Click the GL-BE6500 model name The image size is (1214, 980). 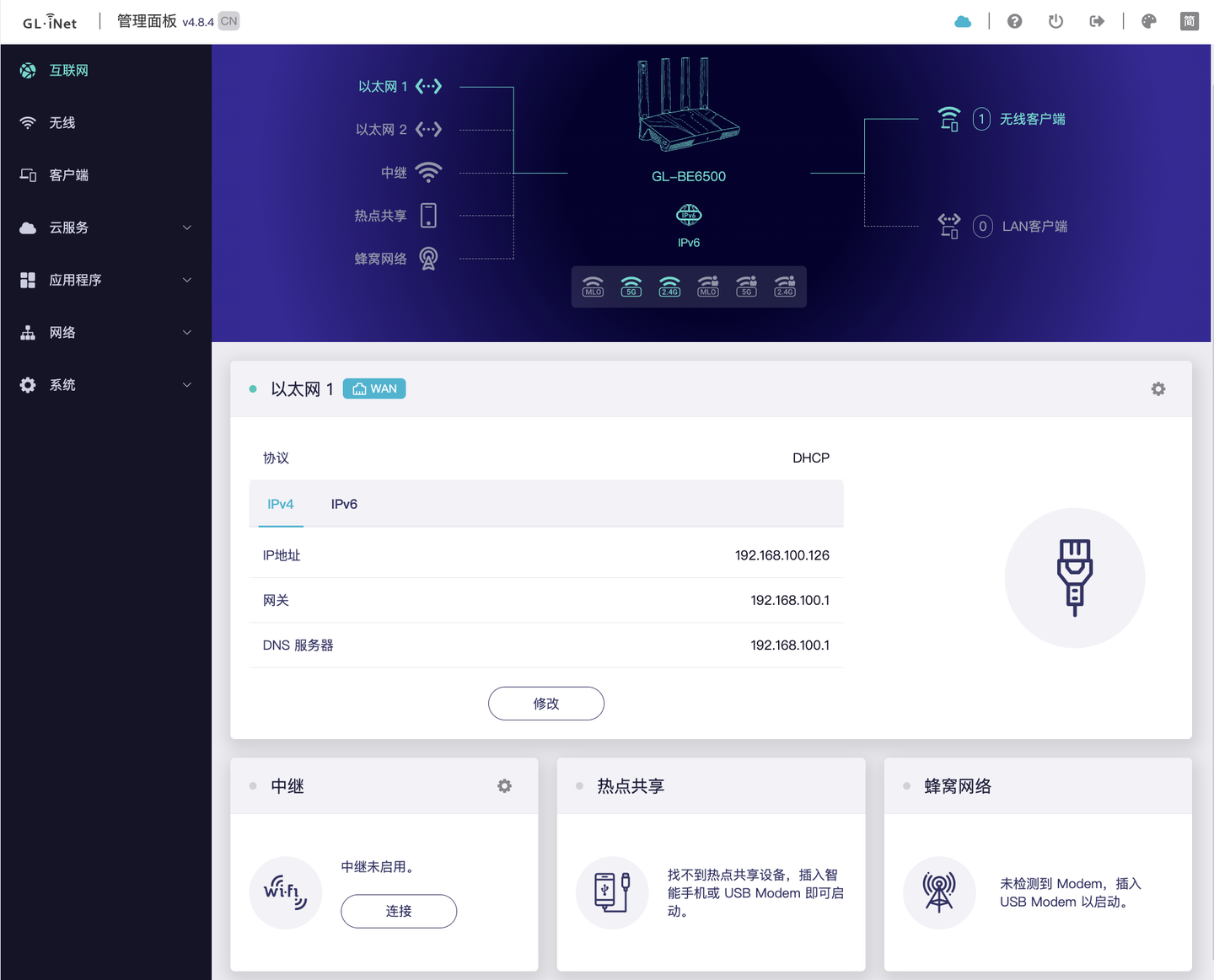pos(689,177)
